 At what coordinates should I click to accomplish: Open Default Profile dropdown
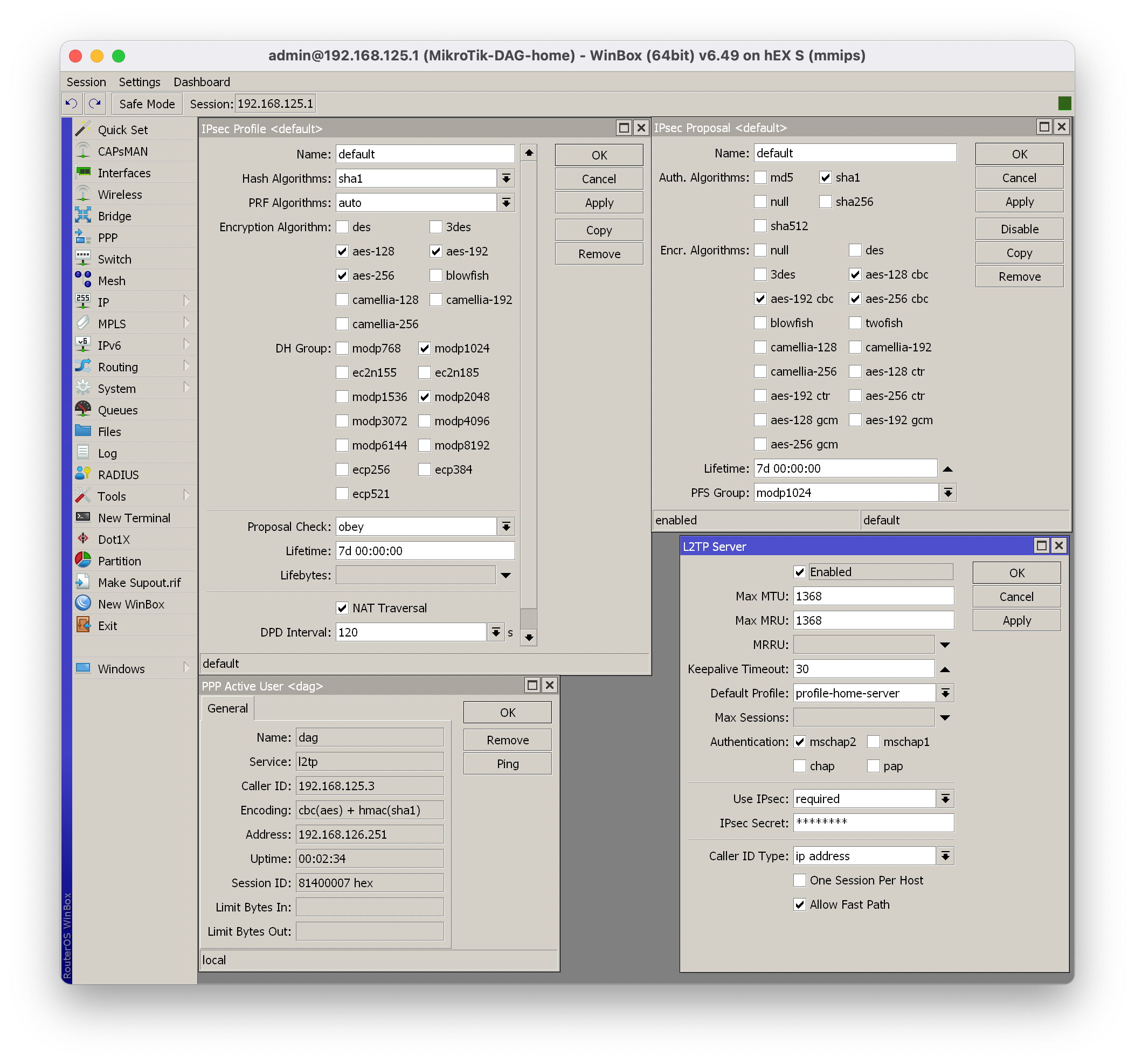click(945, 693)
